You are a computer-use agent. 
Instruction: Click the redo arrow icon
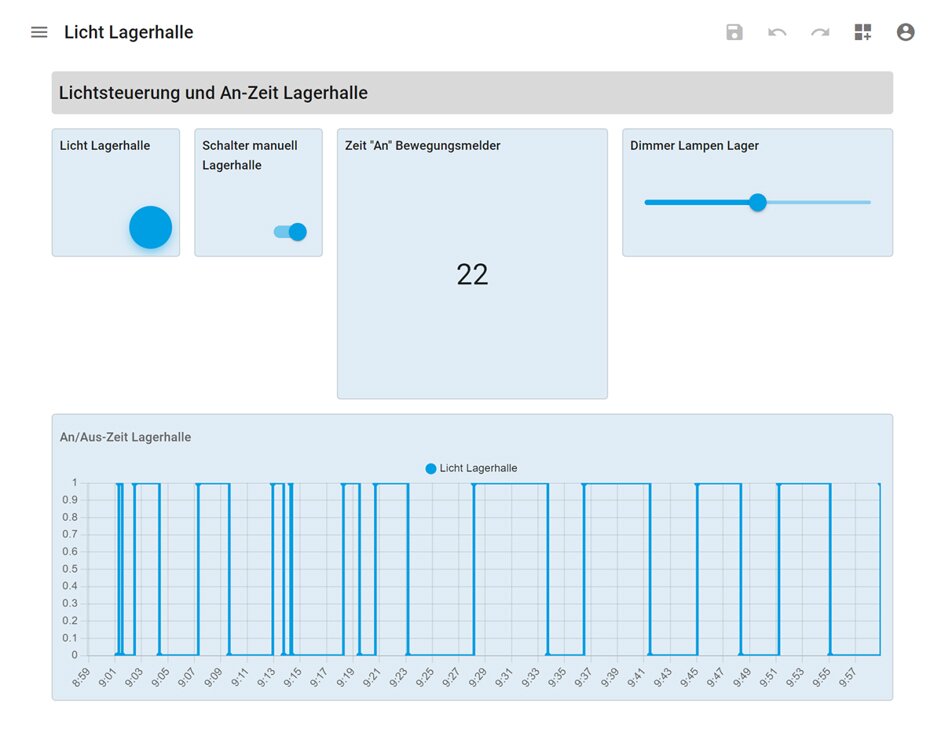[x=820, y=32]
